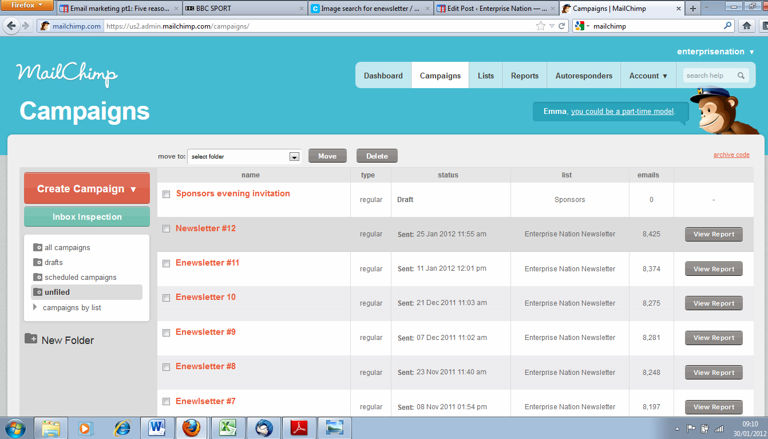Screen dimensions: 768x439
Task: Click the scheduled campaigns folder icon
Action: (37, 277)
